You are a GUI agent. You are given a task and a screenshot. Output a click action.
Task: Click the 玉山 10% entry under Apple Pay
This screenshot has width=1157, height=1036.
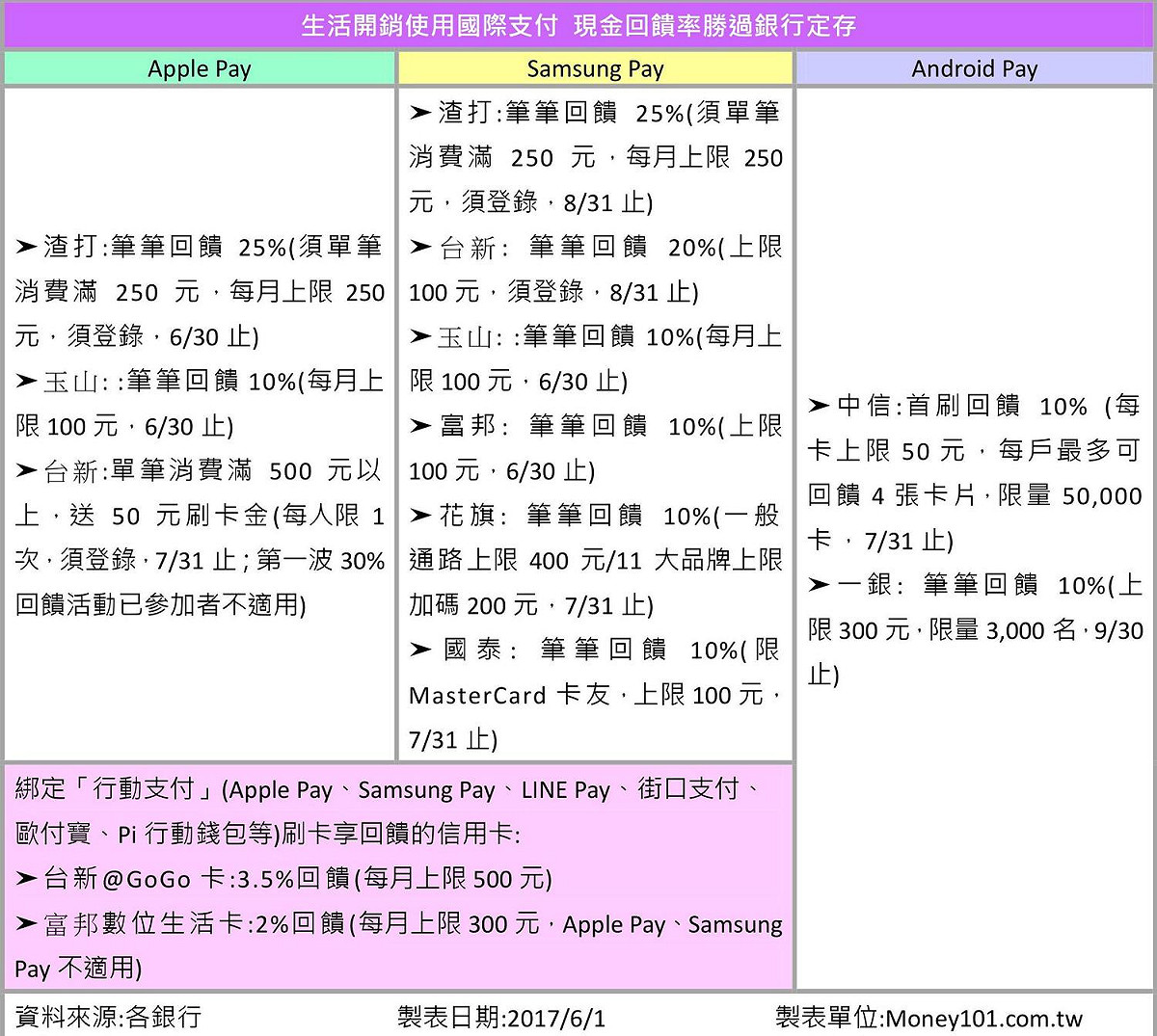point(200,404)
